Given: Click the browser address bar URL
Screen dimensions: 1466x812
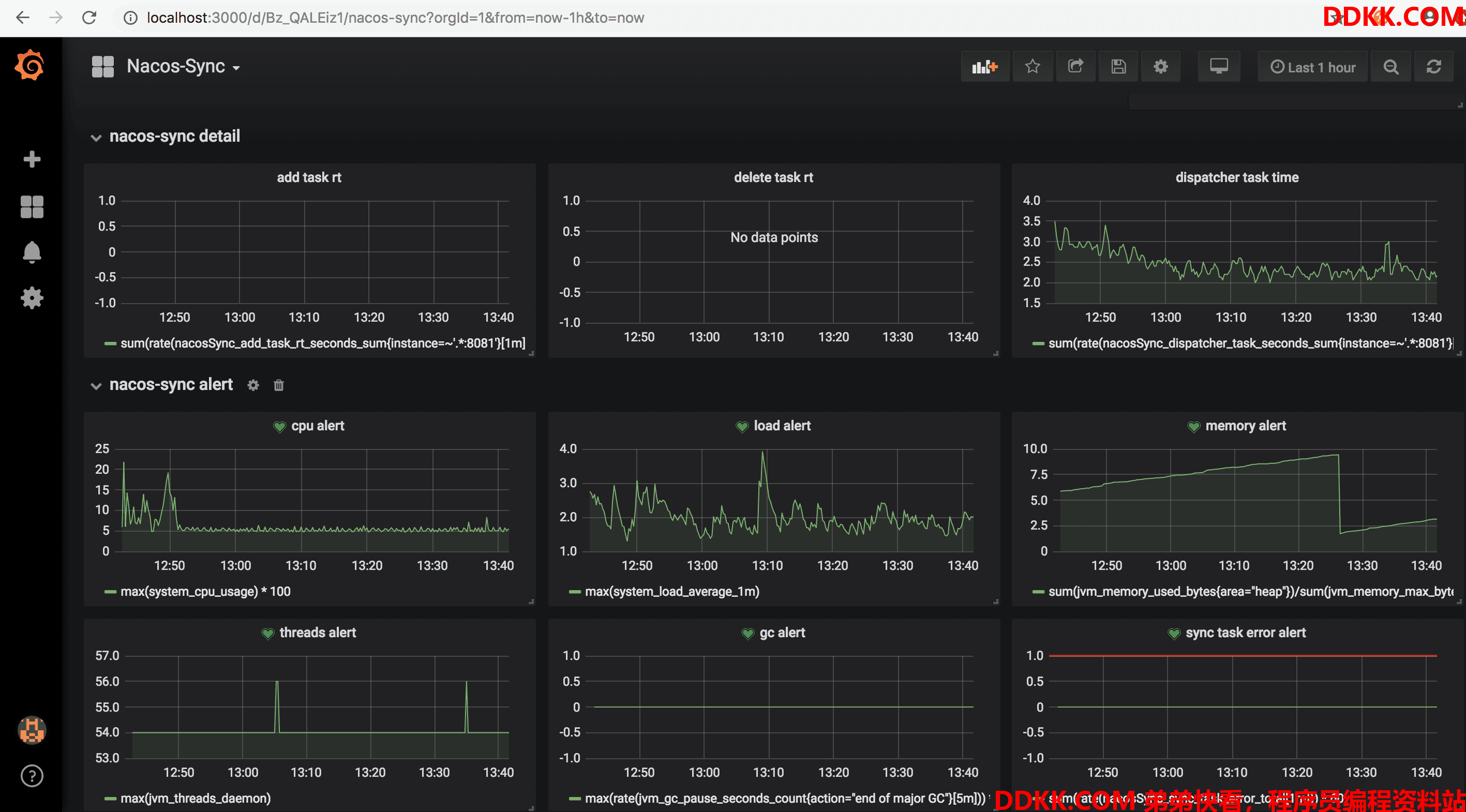Looking at the screenshot, I should click(x=395, y=18).
